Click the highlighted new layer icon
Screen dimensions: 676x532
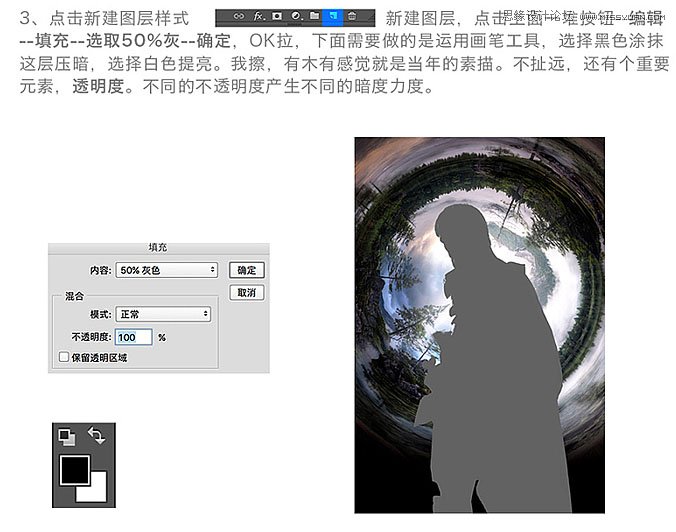tap(333, 16)
